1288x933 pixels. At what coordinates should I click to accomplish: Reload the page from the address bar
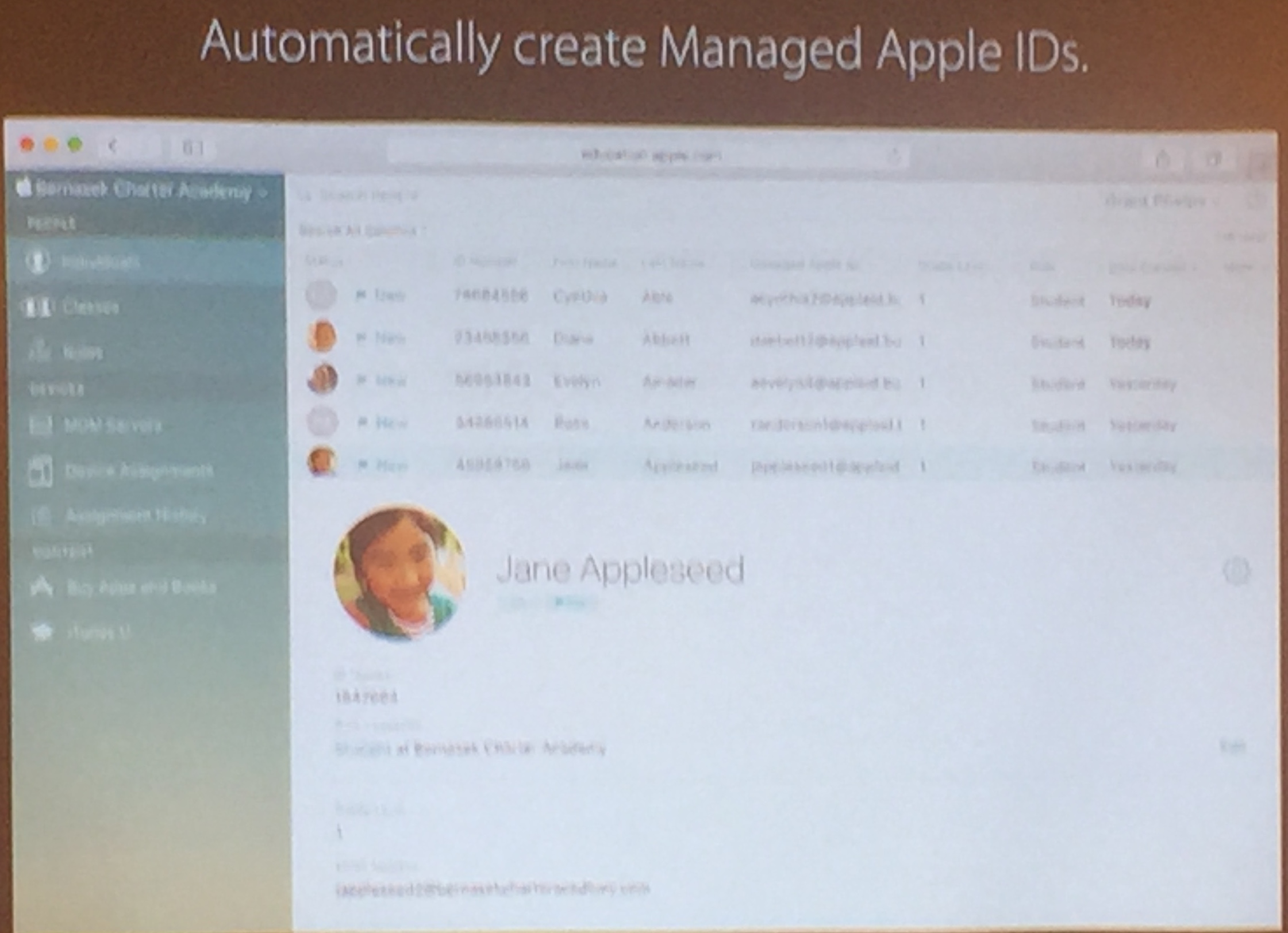tap(893, 156)
